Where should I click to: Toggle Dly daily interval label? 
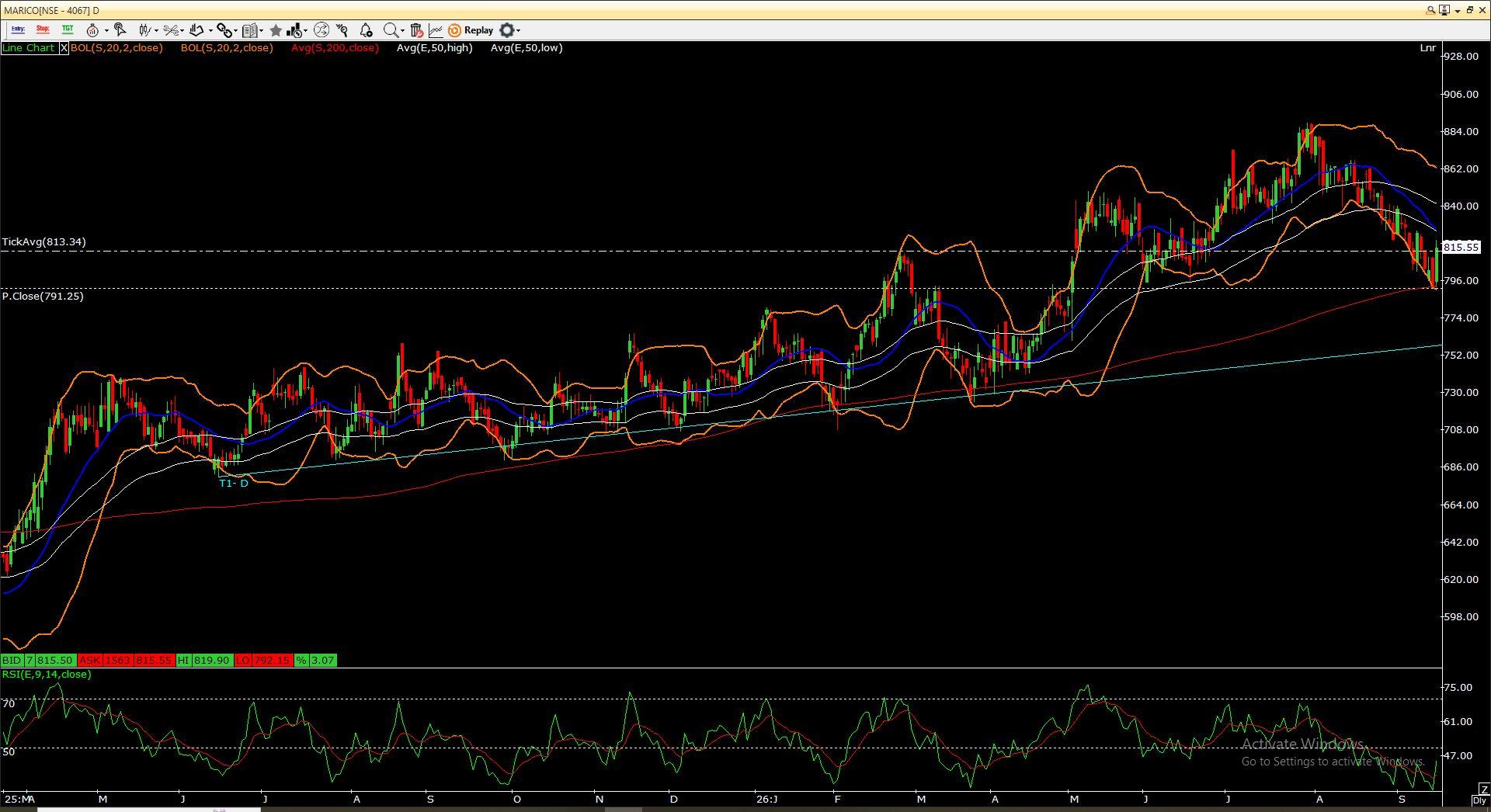(1480, 800)
